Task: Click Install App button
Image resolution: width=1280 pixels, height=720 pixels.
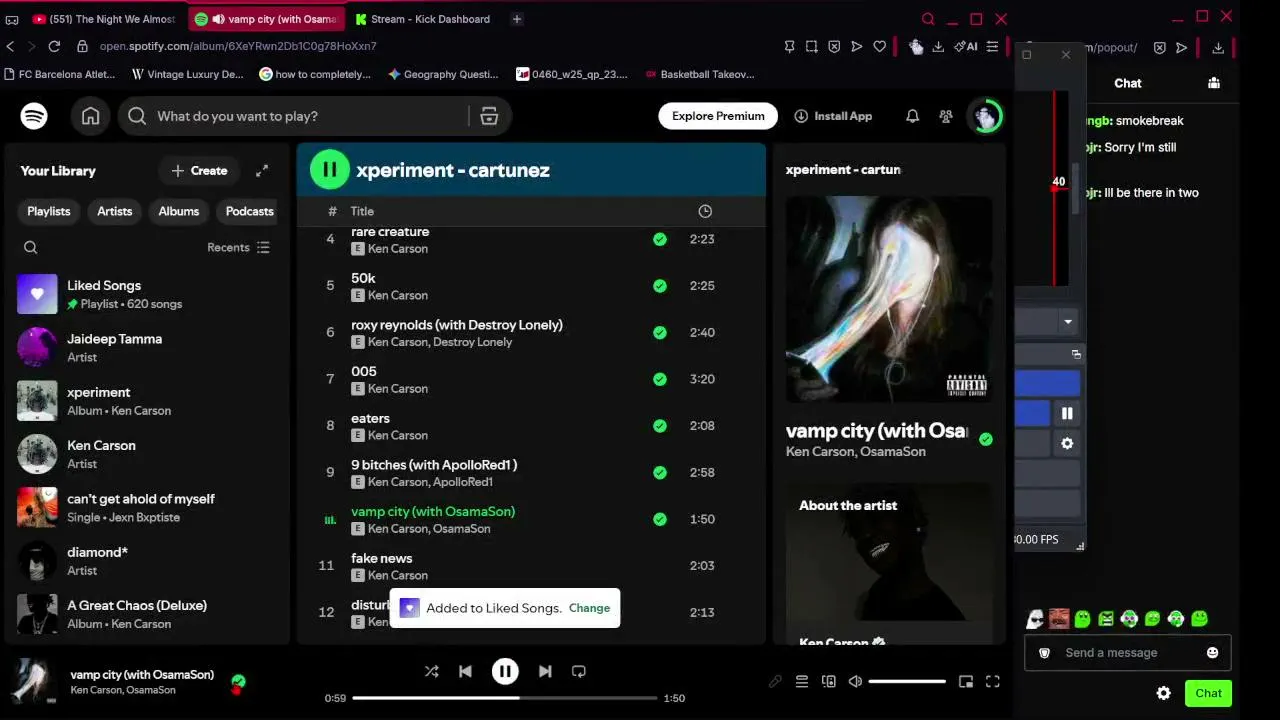Action: tap(833, 116)
